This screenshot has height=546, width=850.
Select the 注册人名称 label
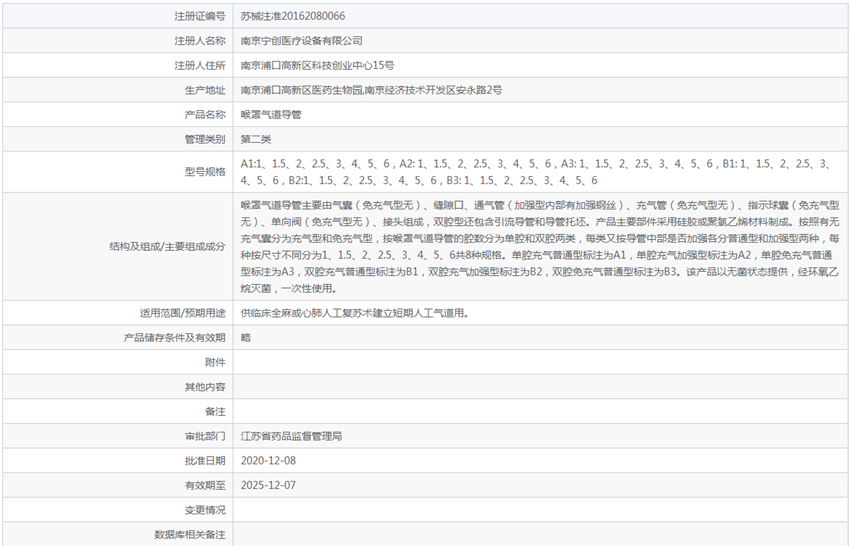click(199, 41)
